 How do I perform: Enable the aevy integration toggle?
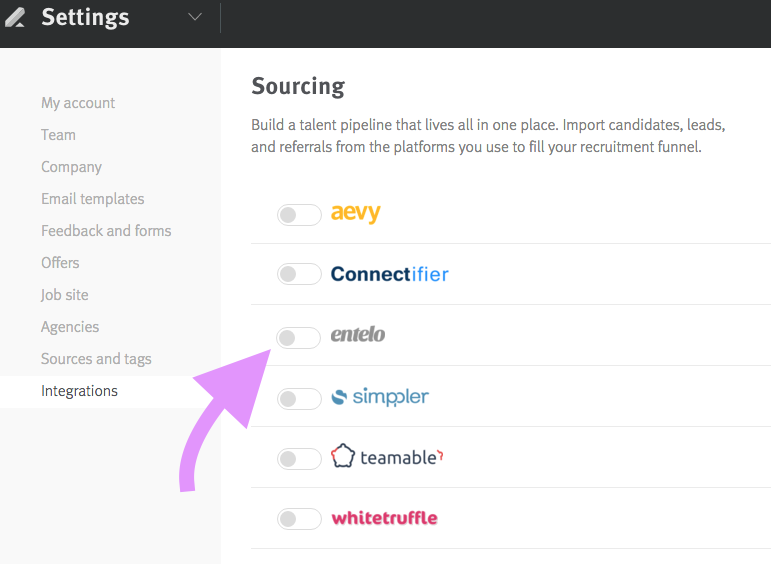click(x=299, y=215)
